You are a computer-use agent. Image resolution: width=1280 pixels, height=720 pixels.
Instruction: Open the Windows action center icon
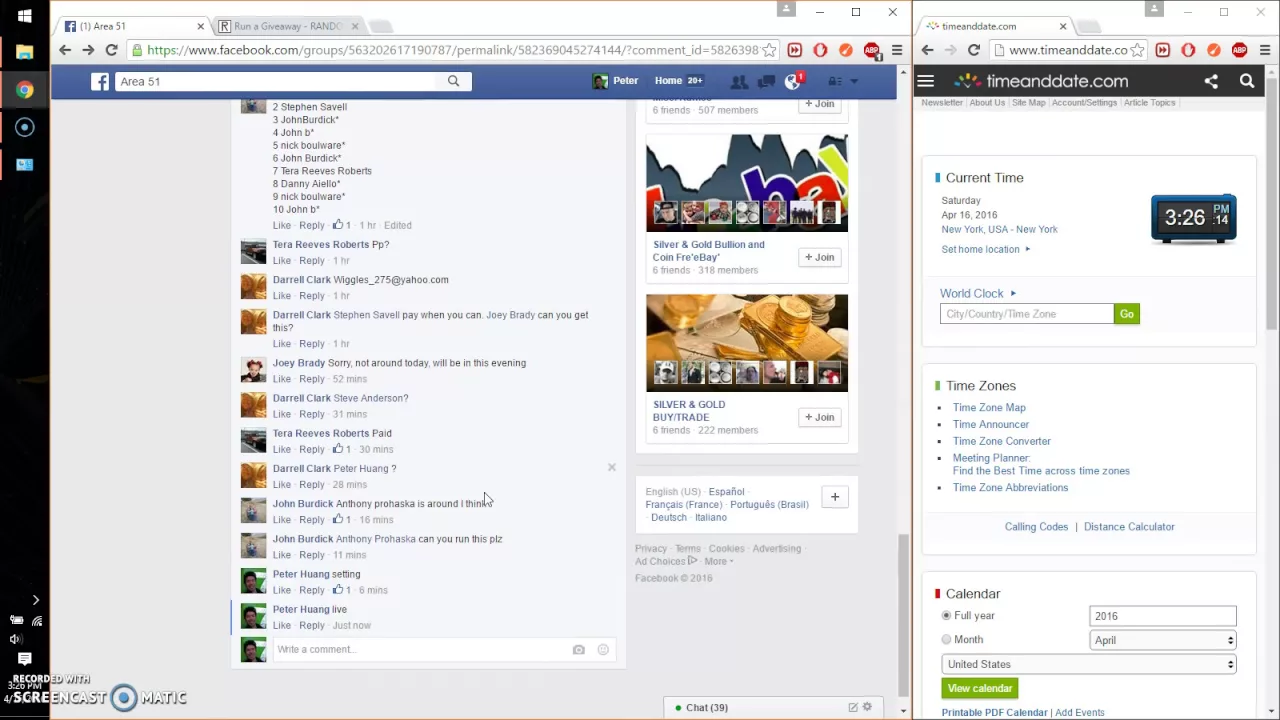click(x=25, y=659)
